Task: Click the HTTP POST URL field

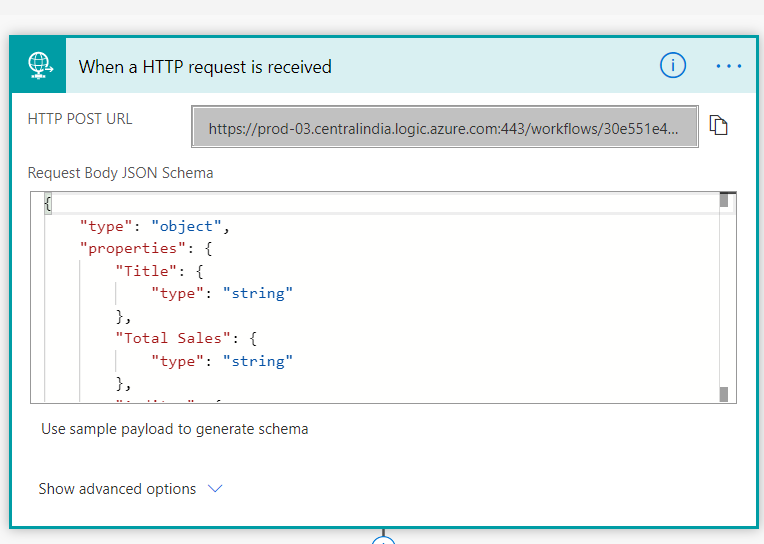Action: 445,127
